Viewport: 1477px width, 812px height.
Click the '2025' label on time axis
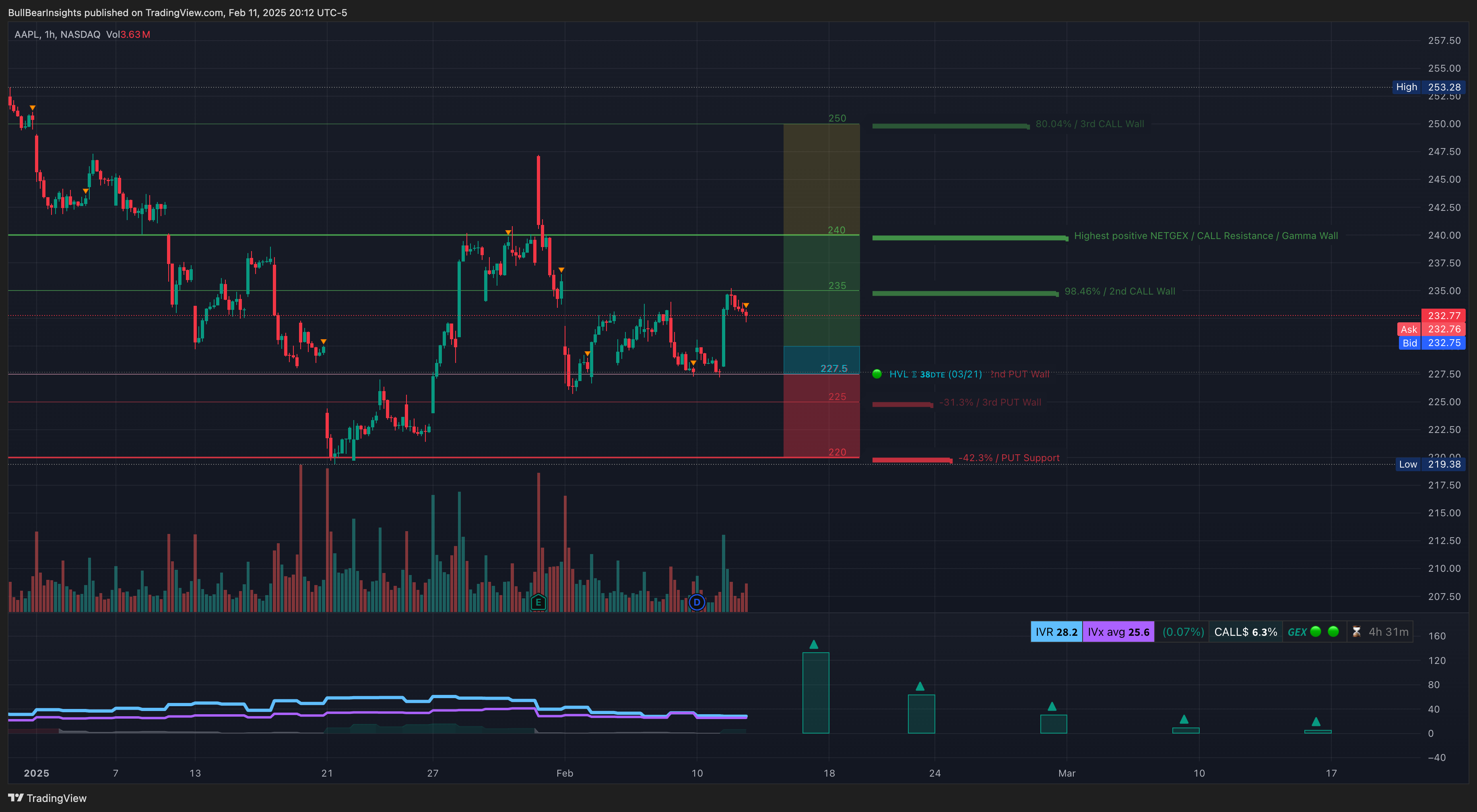point(36,773)
